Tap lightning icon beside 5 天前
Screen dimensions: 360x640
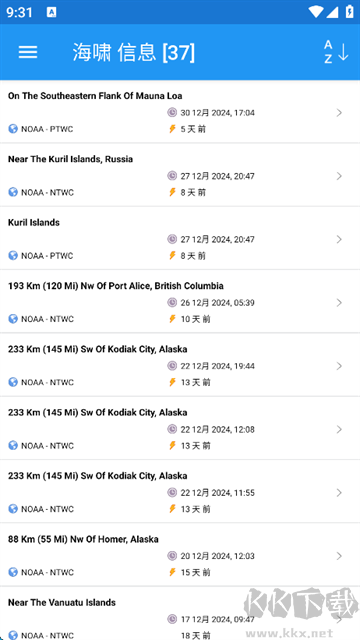click(172, 129)
